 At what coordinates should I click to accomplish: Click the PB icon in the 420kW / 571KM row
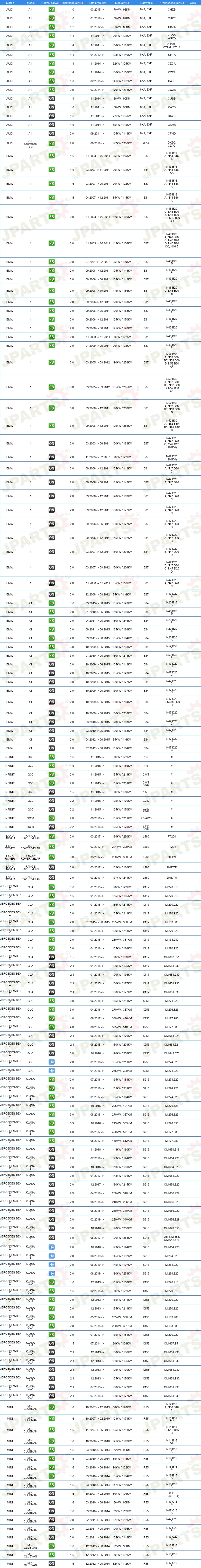pos(52,1132)
